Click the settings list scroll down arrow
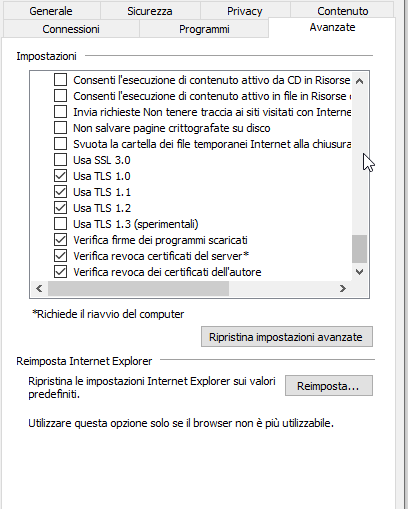The image size is (408, 509). (359, 272)
